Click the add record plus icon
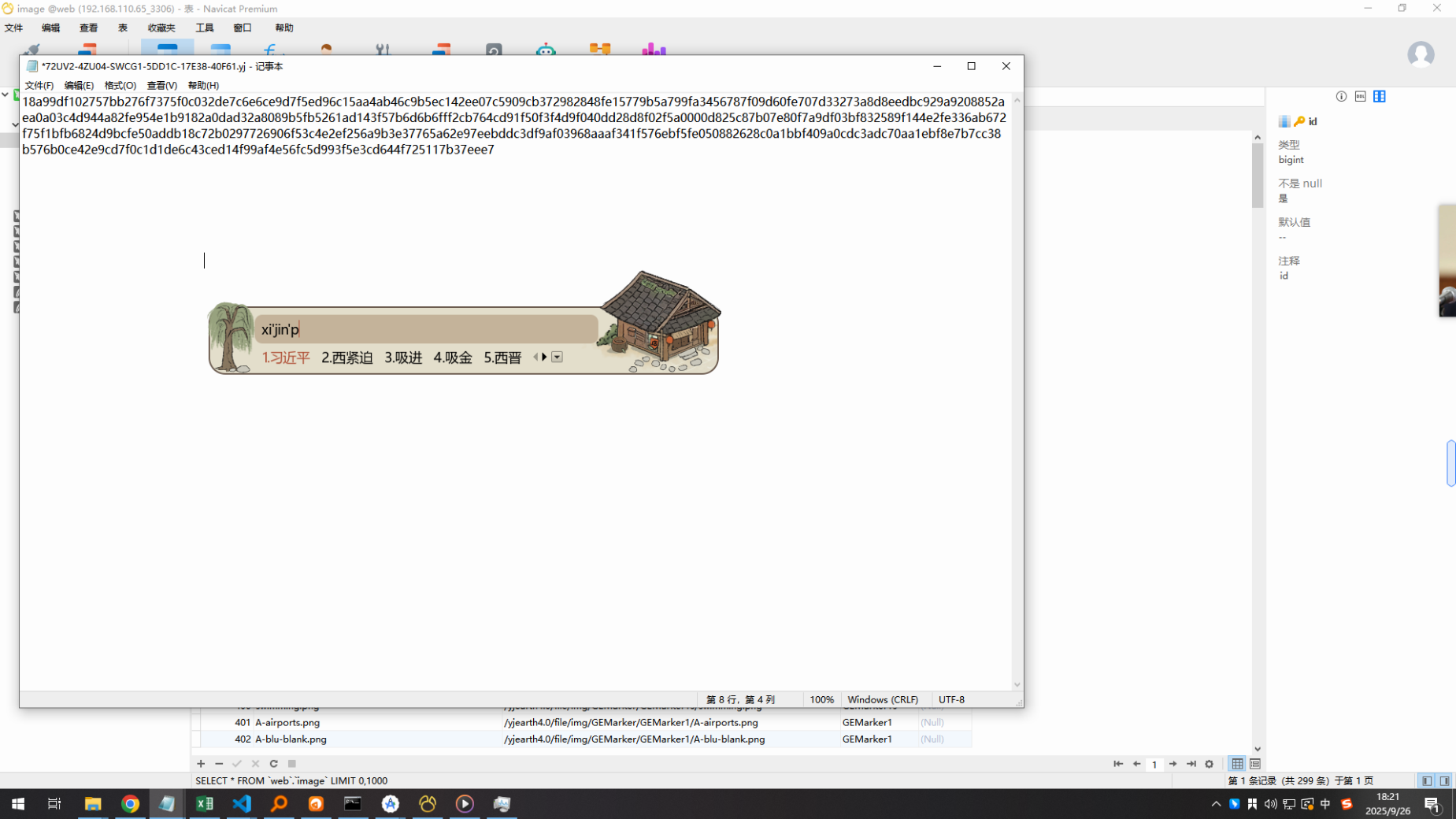 coord(201,763)
